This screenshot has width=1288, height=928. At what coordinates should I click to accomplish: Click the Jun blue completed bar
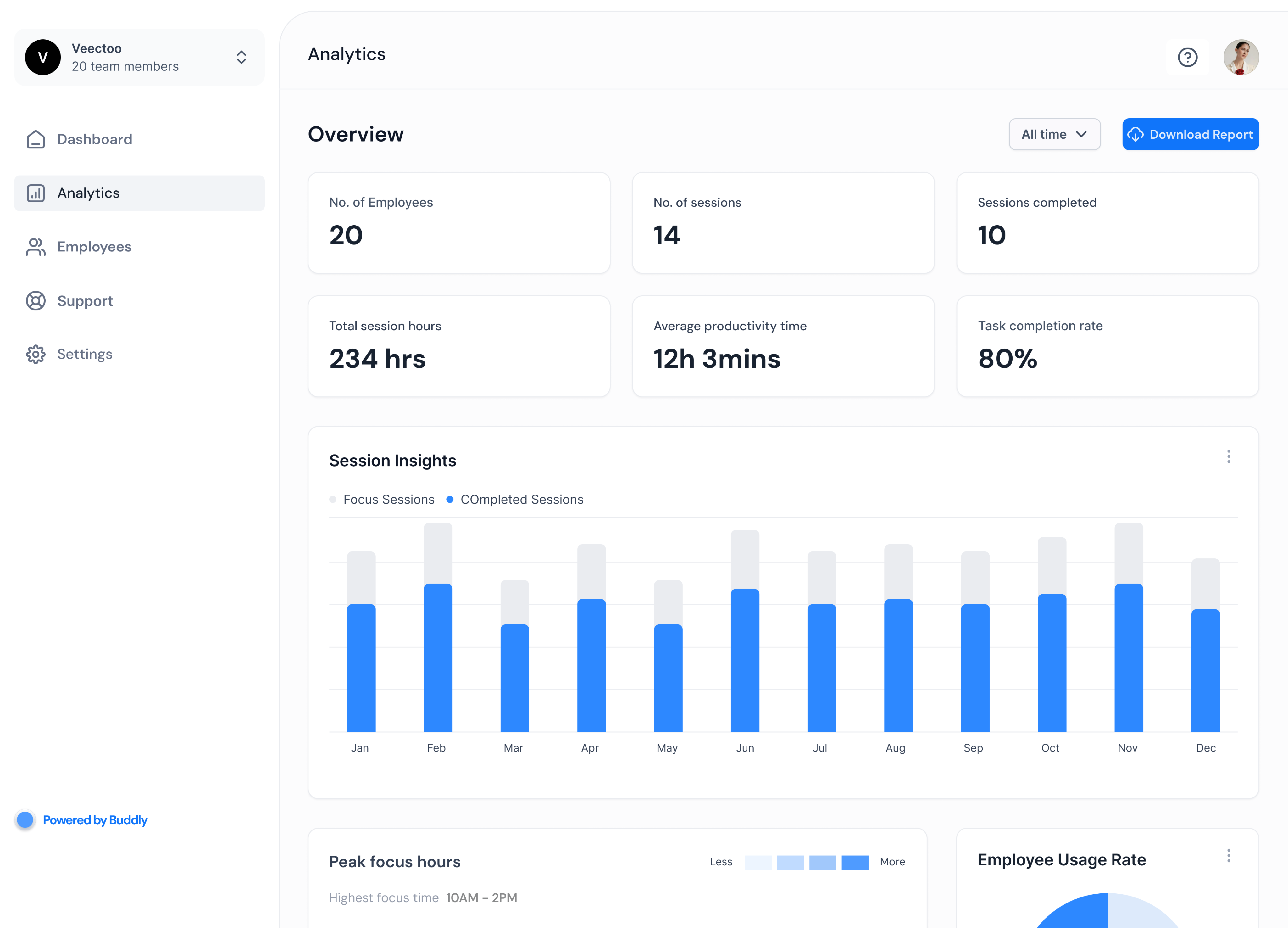pos(745,660)
